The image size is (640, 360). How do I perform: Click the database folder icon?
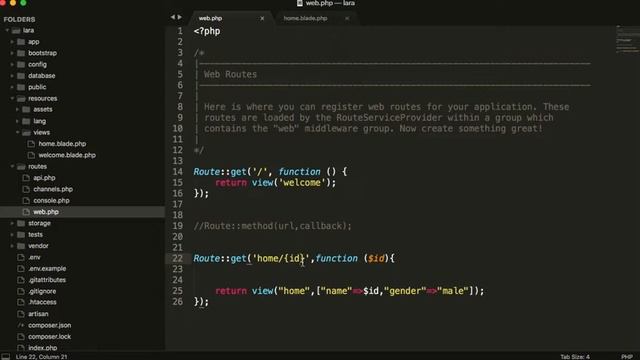pos(21,76)
